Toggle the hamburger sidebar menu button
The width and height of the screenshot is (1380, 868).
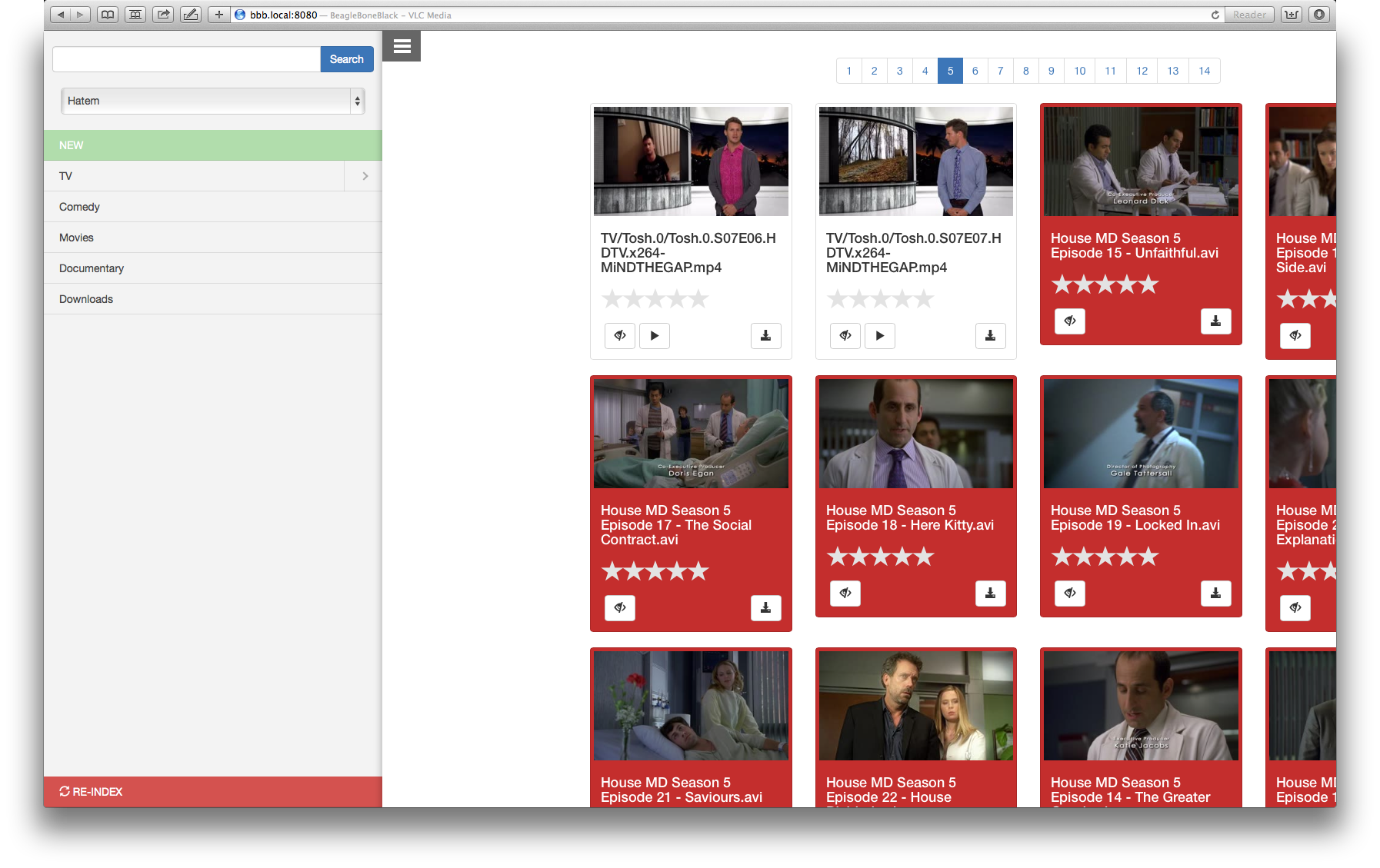click(402, 46)
